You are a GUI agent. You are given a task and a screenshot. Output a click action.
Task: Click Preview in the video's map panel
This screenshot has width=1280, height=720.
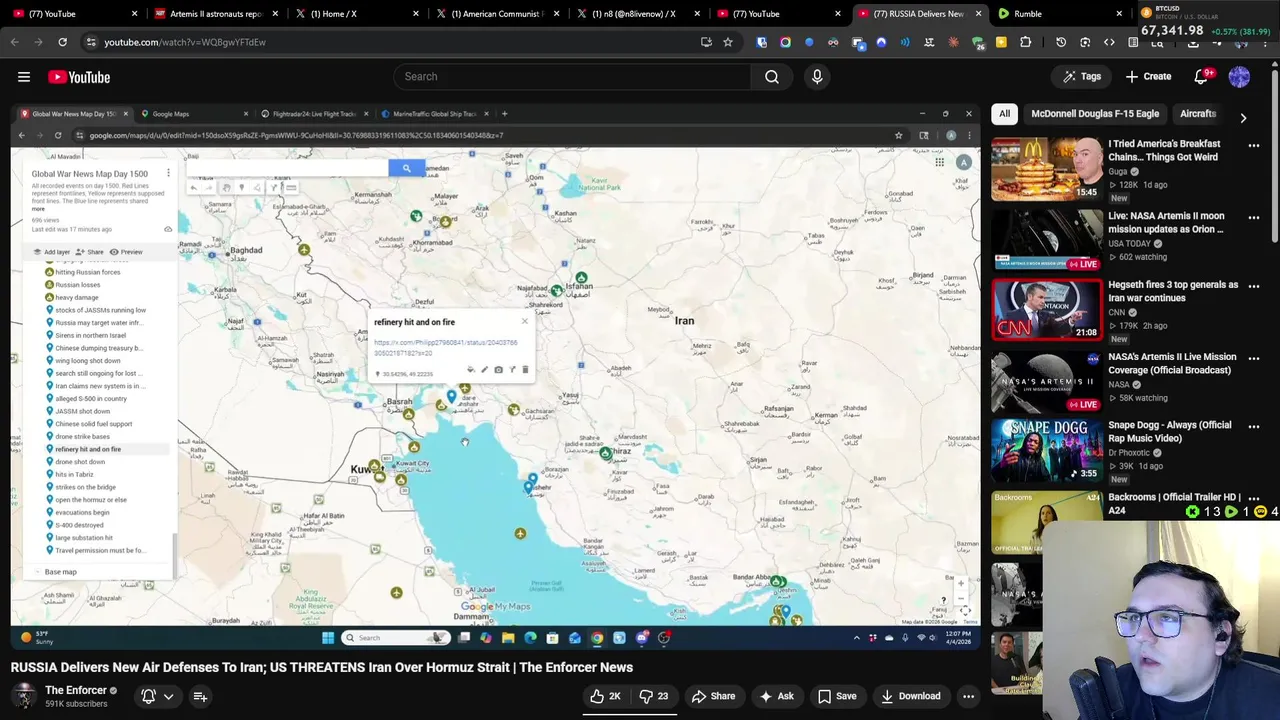click(126, 252)
